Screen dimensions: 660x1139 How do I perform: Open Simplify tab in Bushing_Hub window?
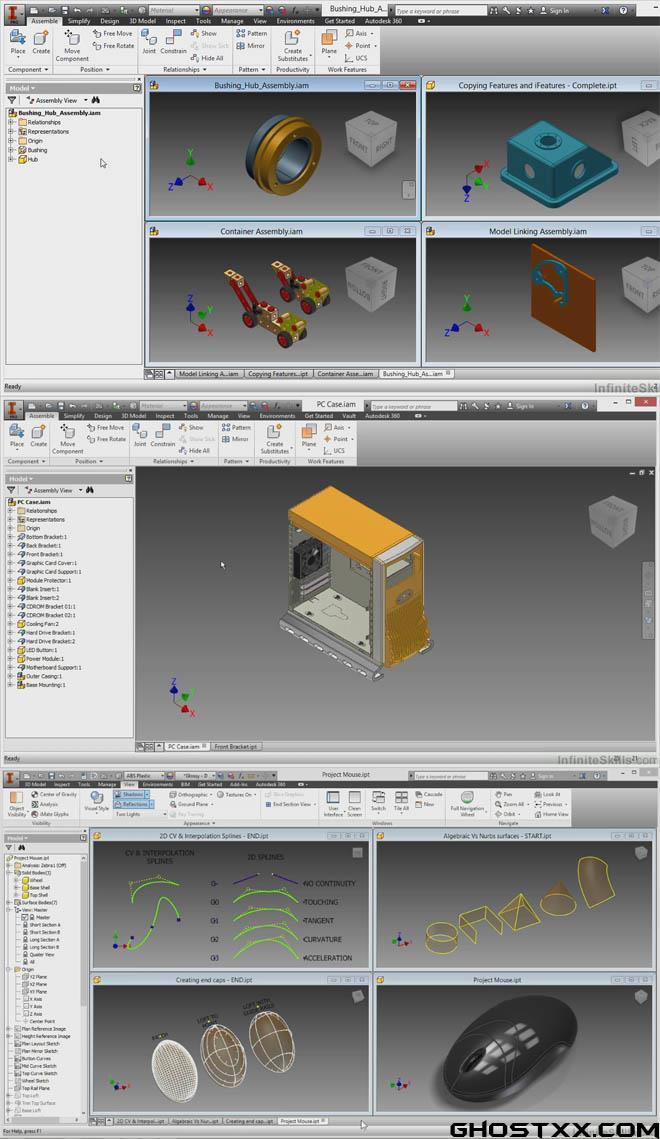click(79, 21)
